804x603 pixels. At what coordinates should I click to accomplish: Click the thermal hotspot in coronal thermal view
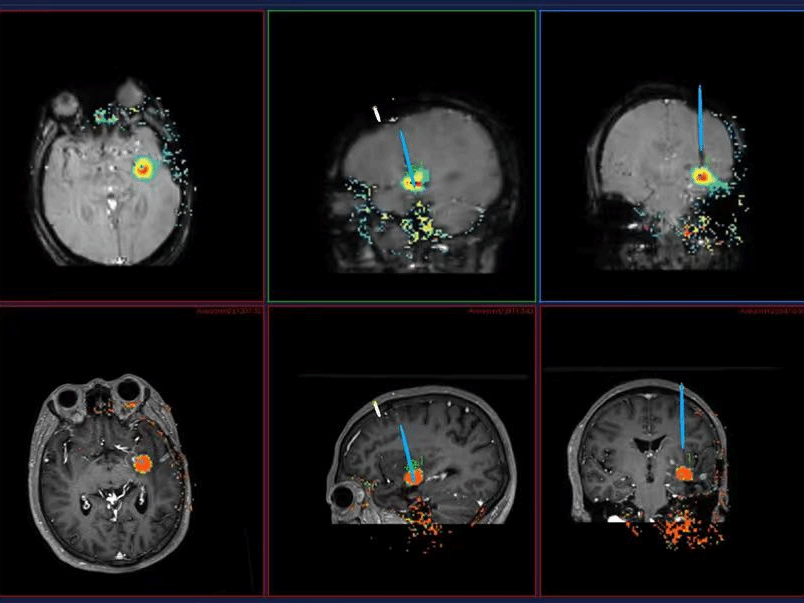click(x=703, y=177)
